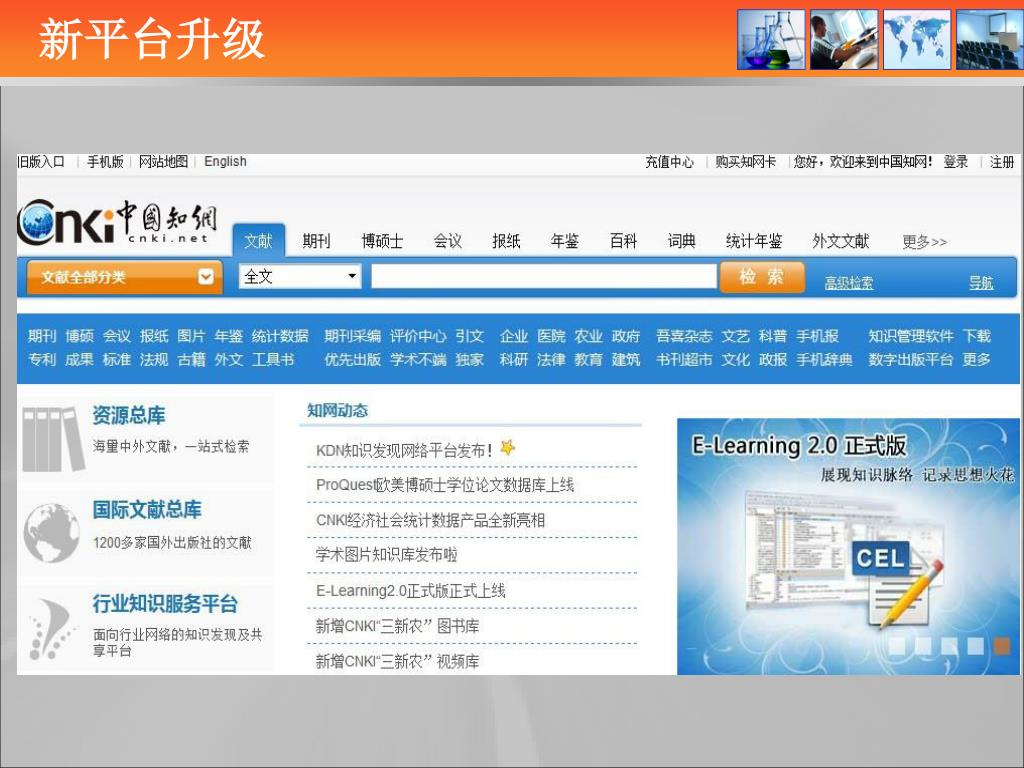Open 吾喜杂志 in blue navigation
The width and height of the screenshot is (1024, 768).
click(684, 336)
